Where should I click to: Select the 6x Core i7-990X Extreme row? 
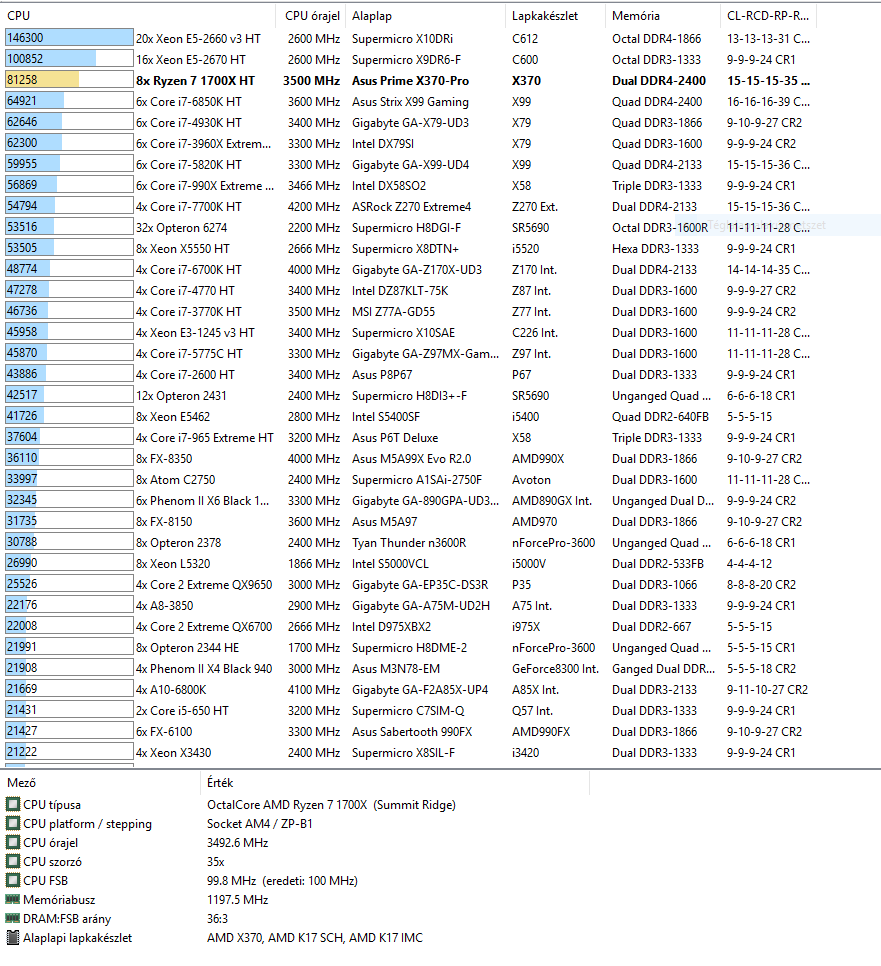tap(411, 185)
